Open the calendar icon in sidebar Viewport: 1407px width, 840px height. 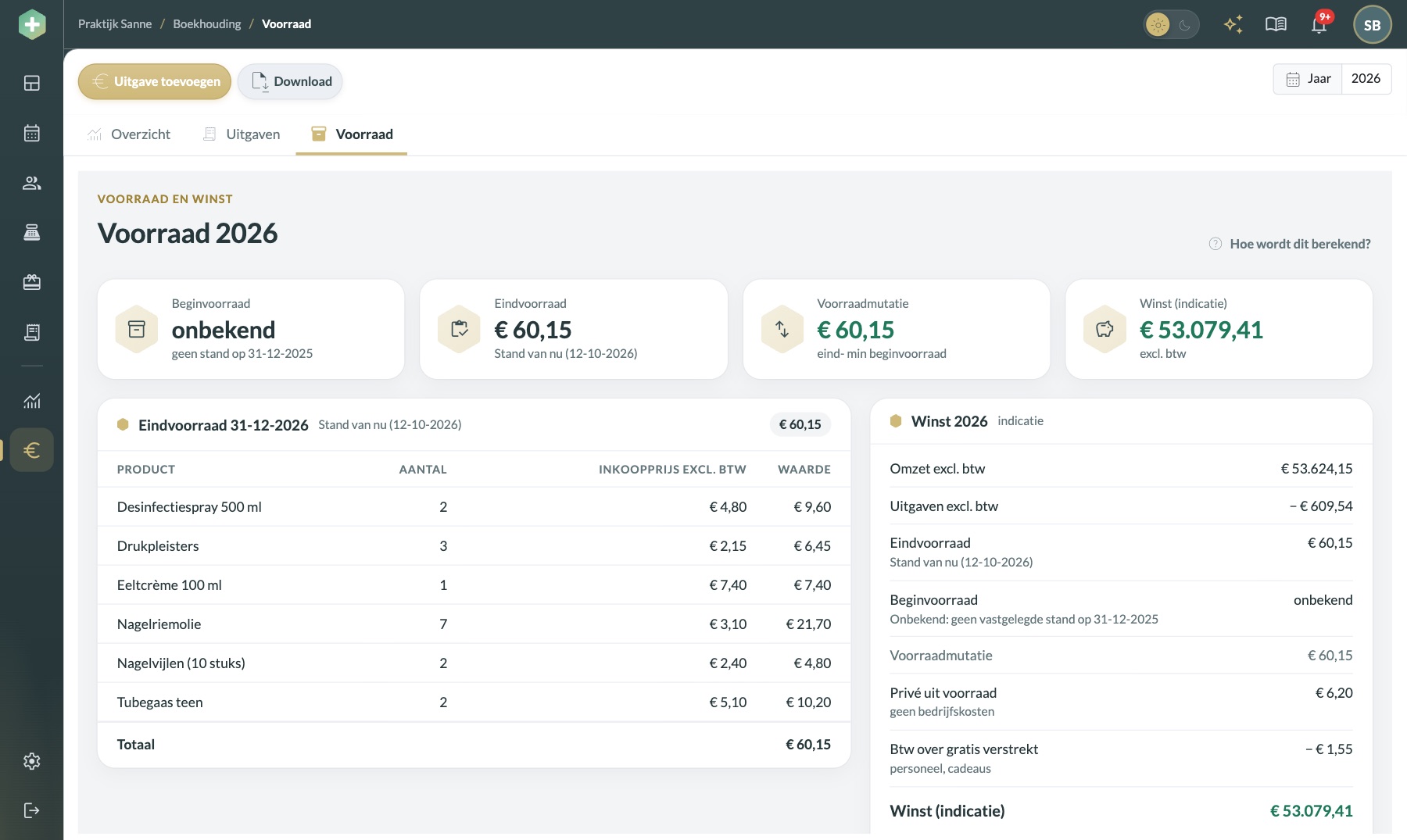[31, 133]
